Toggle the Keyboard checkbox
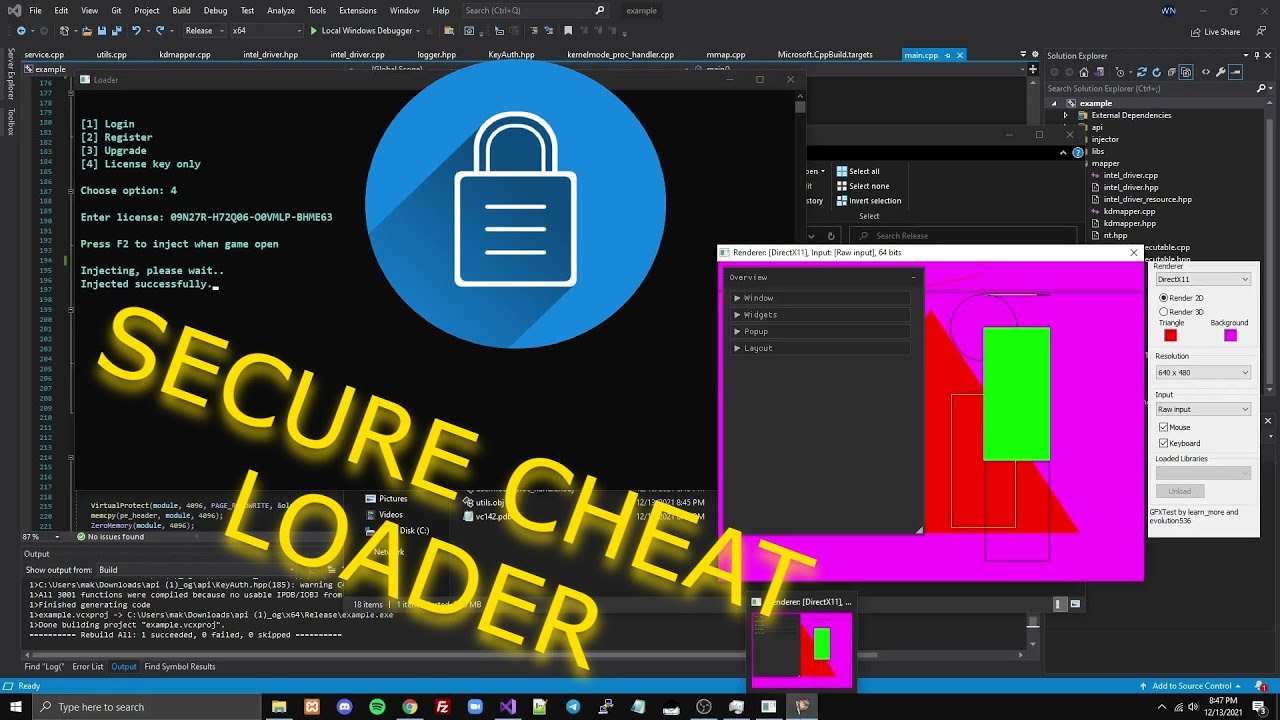Image resolution: width=1280 pixels, height=720 pixels. coord(1163,443)
